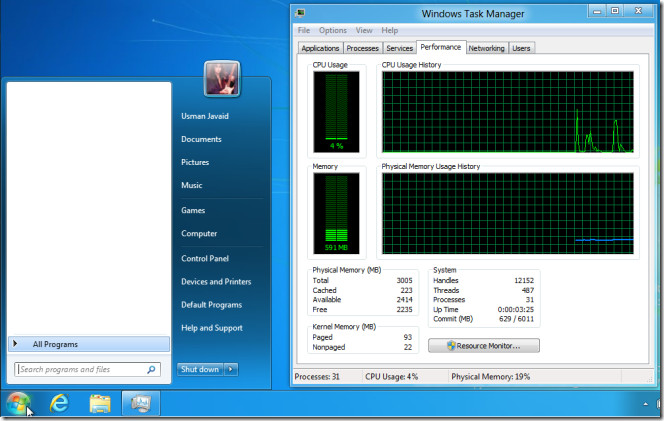Click the Windows Start orb
The width and height of the screenshot is (664, 421).
coord(18,403)
